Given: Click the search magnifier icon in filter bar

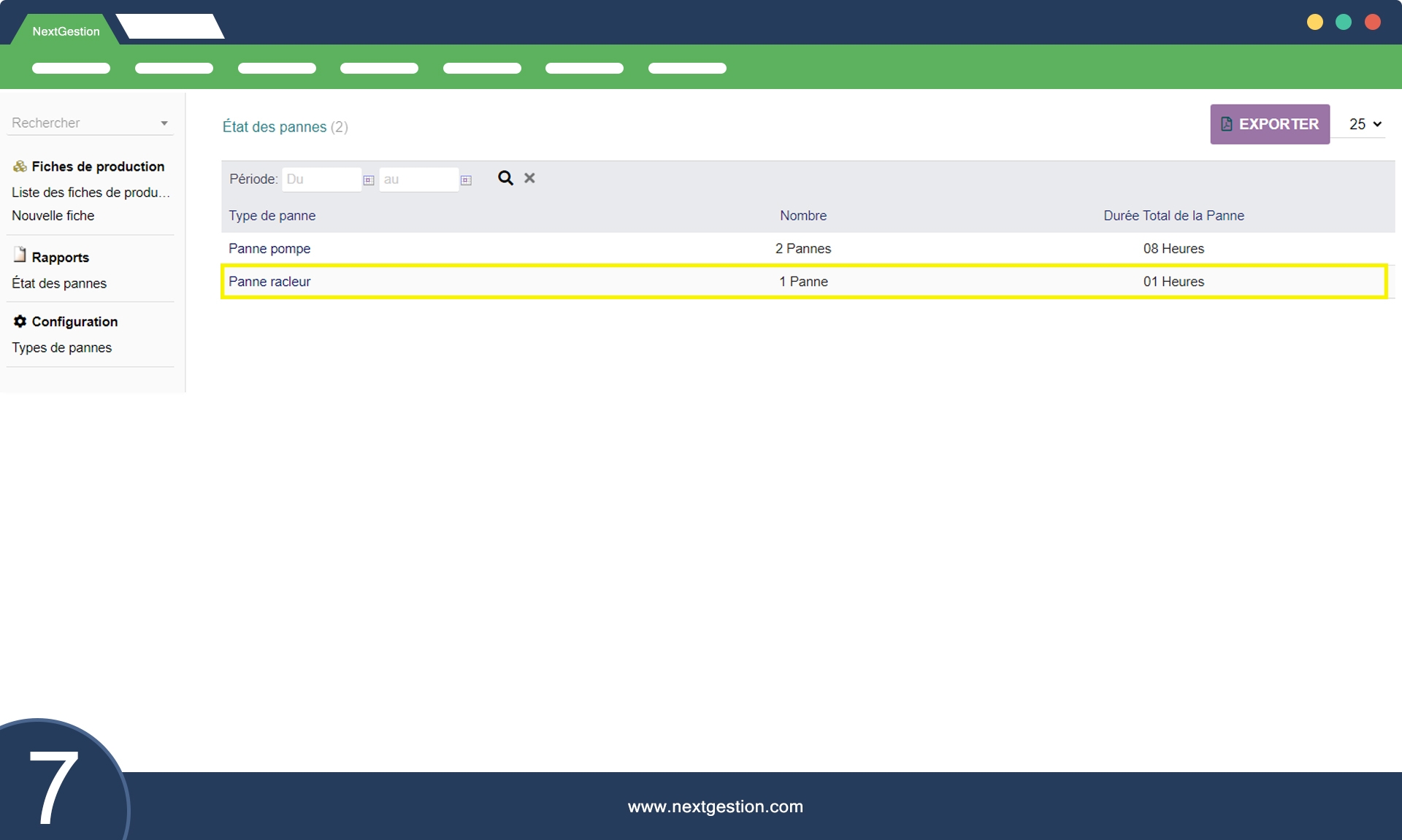Looking at the screenshot, I should (505, 178).
